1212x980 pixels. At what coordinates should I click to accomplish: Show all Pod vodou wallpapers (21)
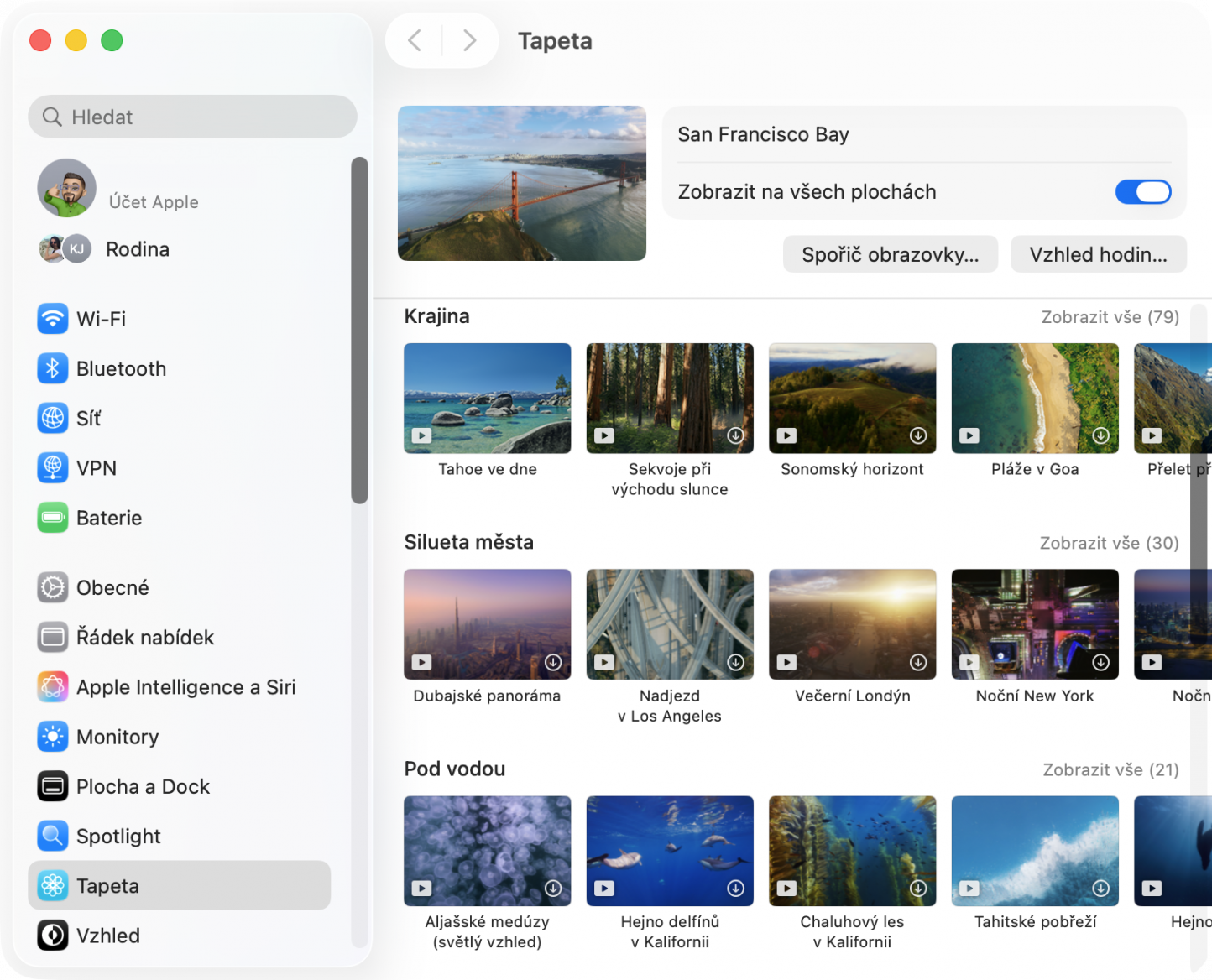pos(1110,770)
